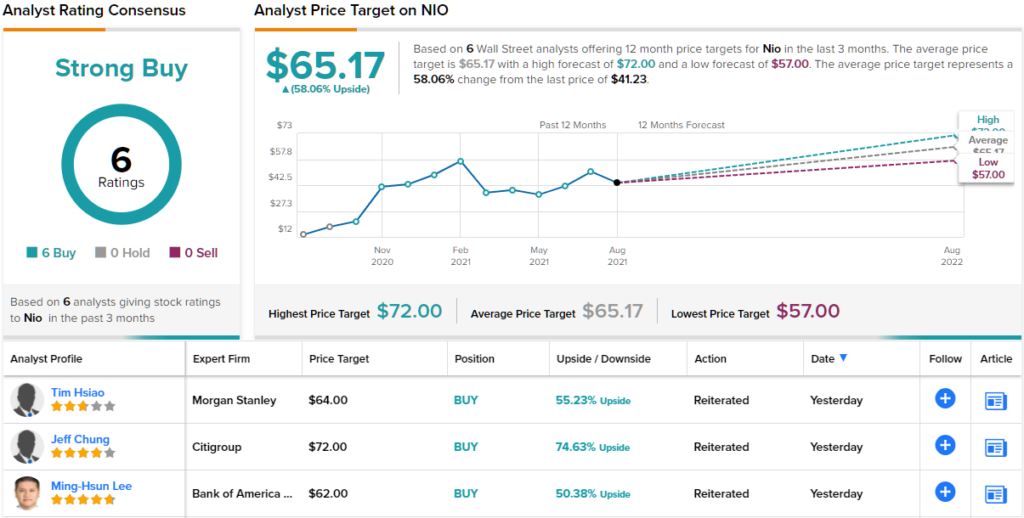Screen dimensions: 1024x518
Task: Open article icon for Morgan Stanley rating
Action: coord(996,400)
